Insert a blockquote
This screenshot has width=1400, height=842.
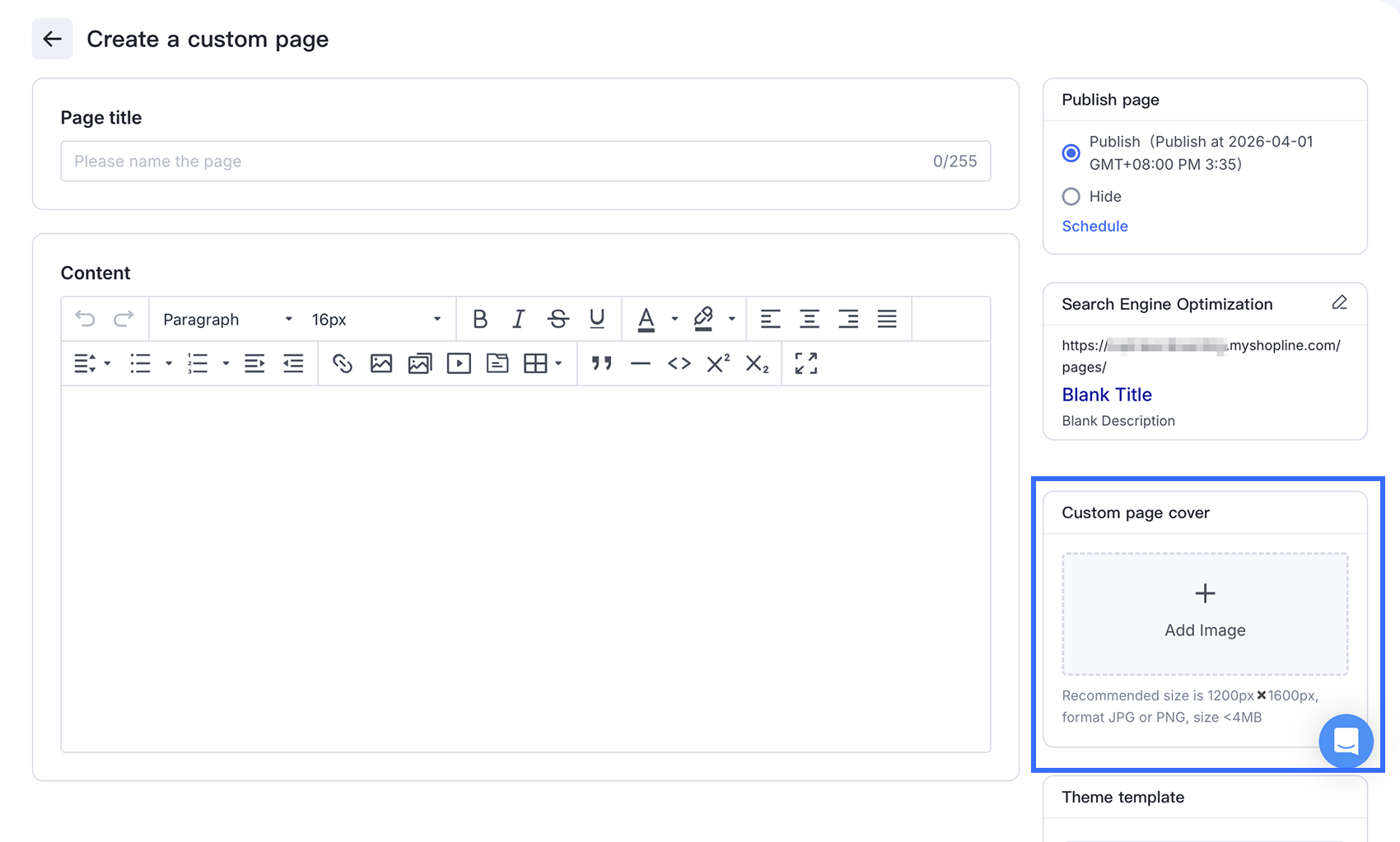coord(601,363)
